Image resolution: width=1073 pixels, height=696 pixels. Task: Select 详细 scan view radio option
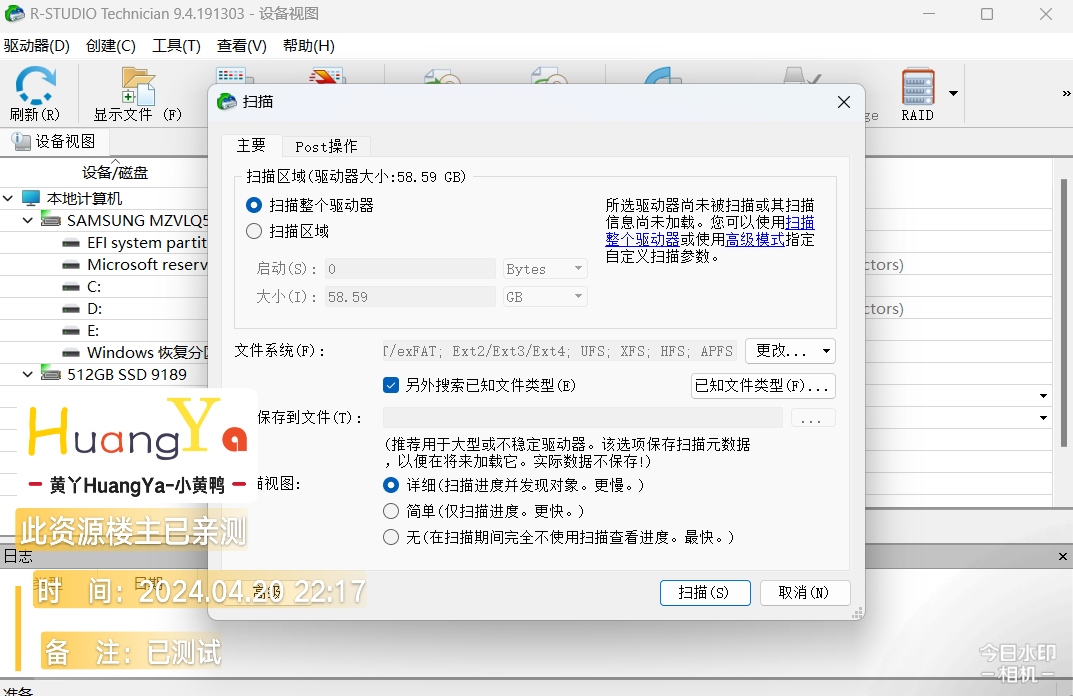click(x=391, y=485)
